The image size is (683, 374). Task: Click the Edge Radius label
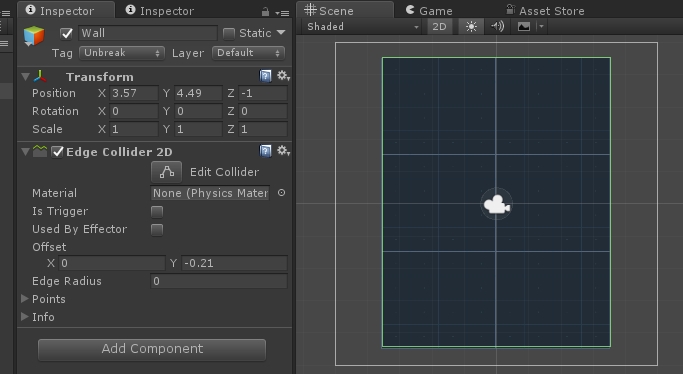[x=67, y=281]
